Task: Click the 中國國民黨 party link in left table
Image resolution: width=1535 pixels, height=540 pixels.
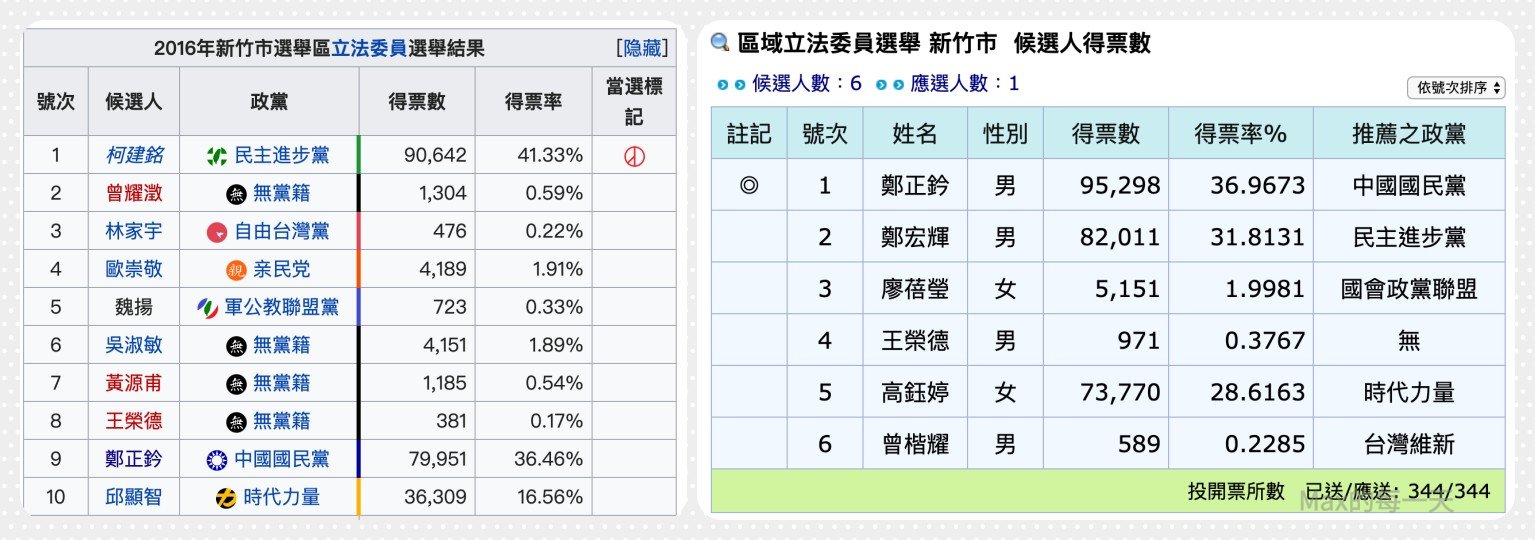Action: coord(282,460)
